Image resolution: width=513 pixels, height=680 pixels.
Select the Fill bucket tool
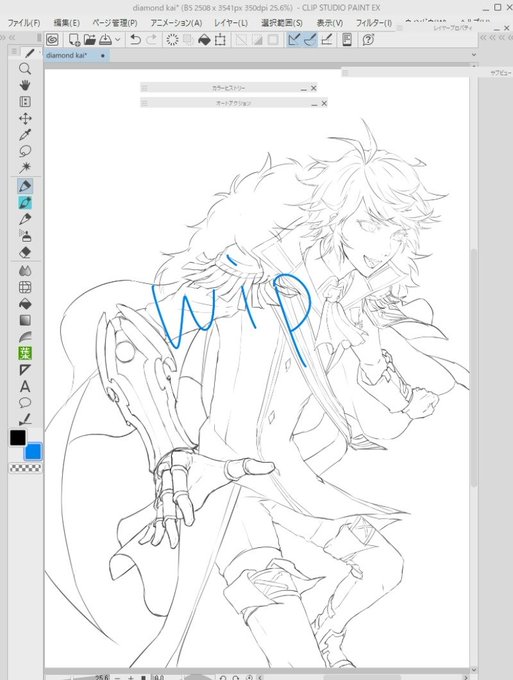tap(25, 304)
